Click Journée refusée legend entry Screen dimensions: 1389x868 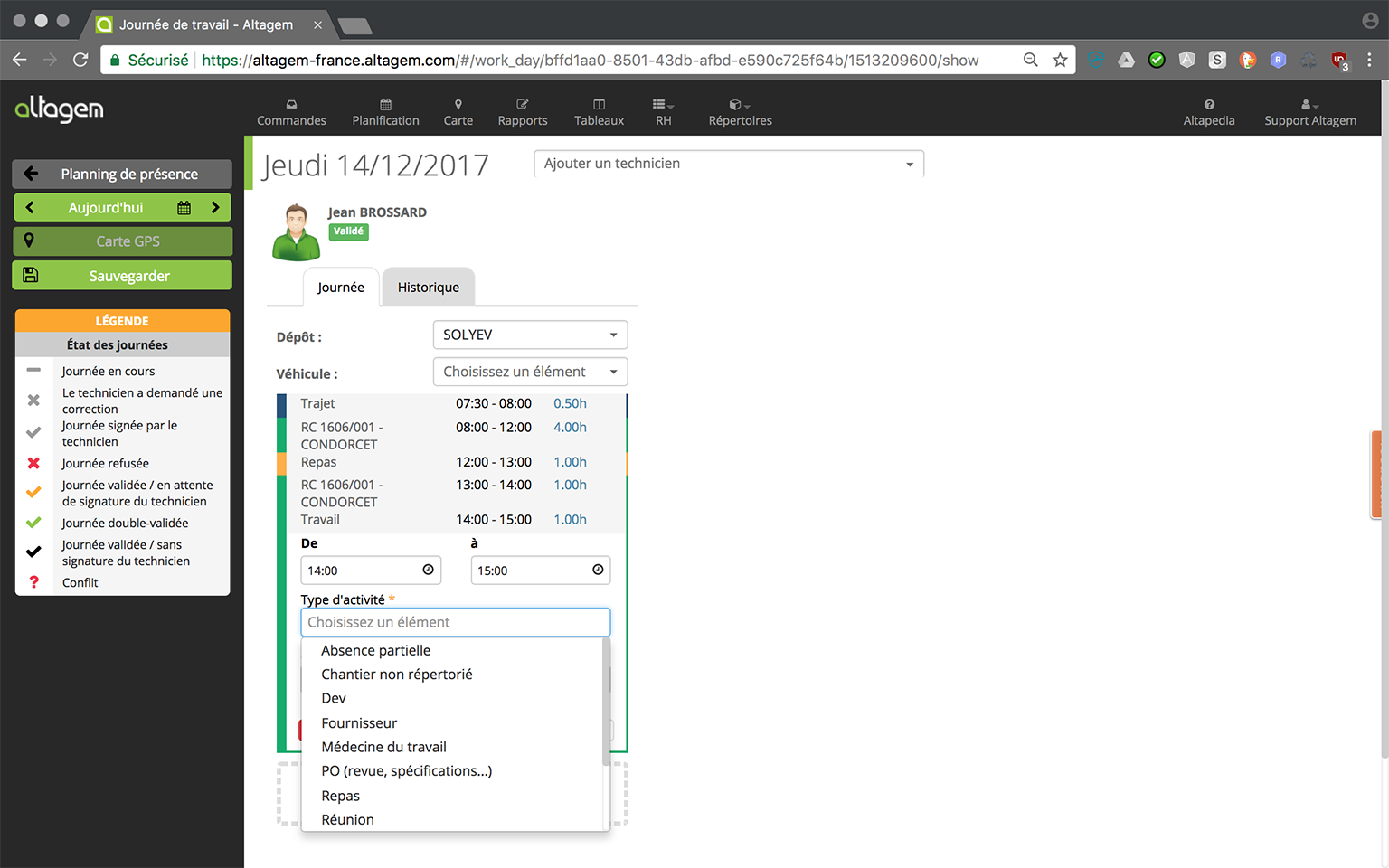coord(105,463)
